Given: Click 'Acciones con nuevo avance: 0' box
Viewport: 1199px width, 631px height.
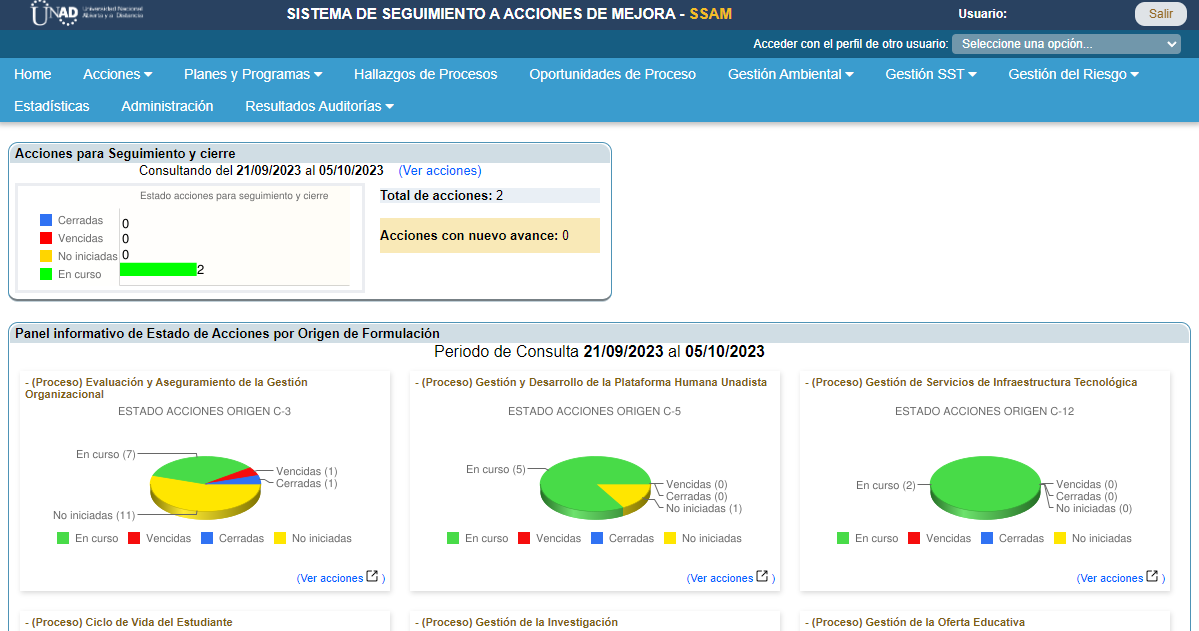Looking at the screenshot, I should (x=489, y=236).
